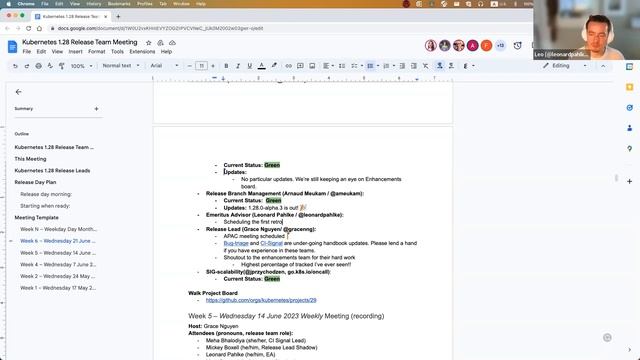Click the Paint format roller icon
This screenshot has height=360, width=640.
(62, 66)
